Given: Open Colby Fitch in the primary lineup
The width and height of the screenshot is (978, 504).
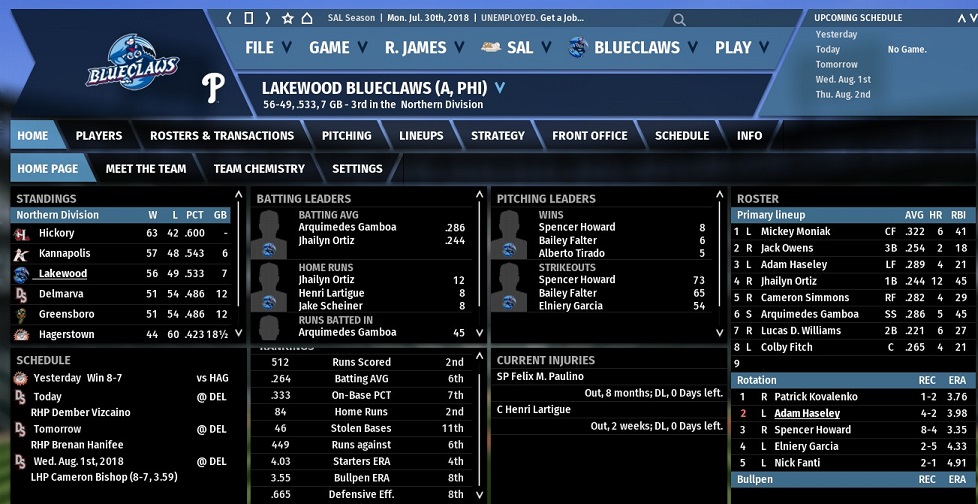Looking at the screenshot, I should pos(787,347).
